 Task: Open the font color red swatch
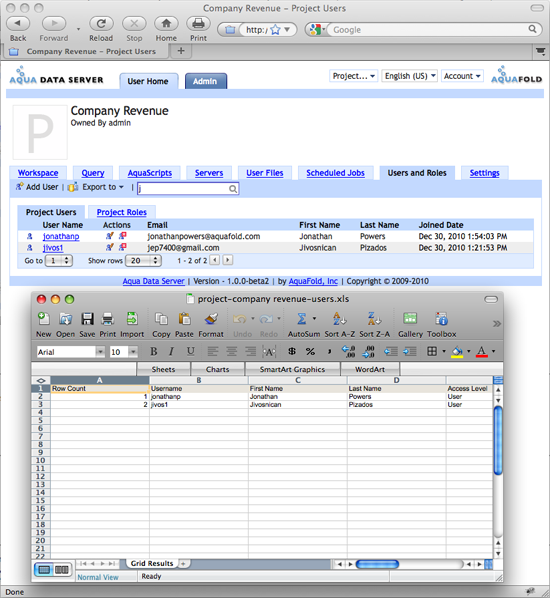click(482, 351)
